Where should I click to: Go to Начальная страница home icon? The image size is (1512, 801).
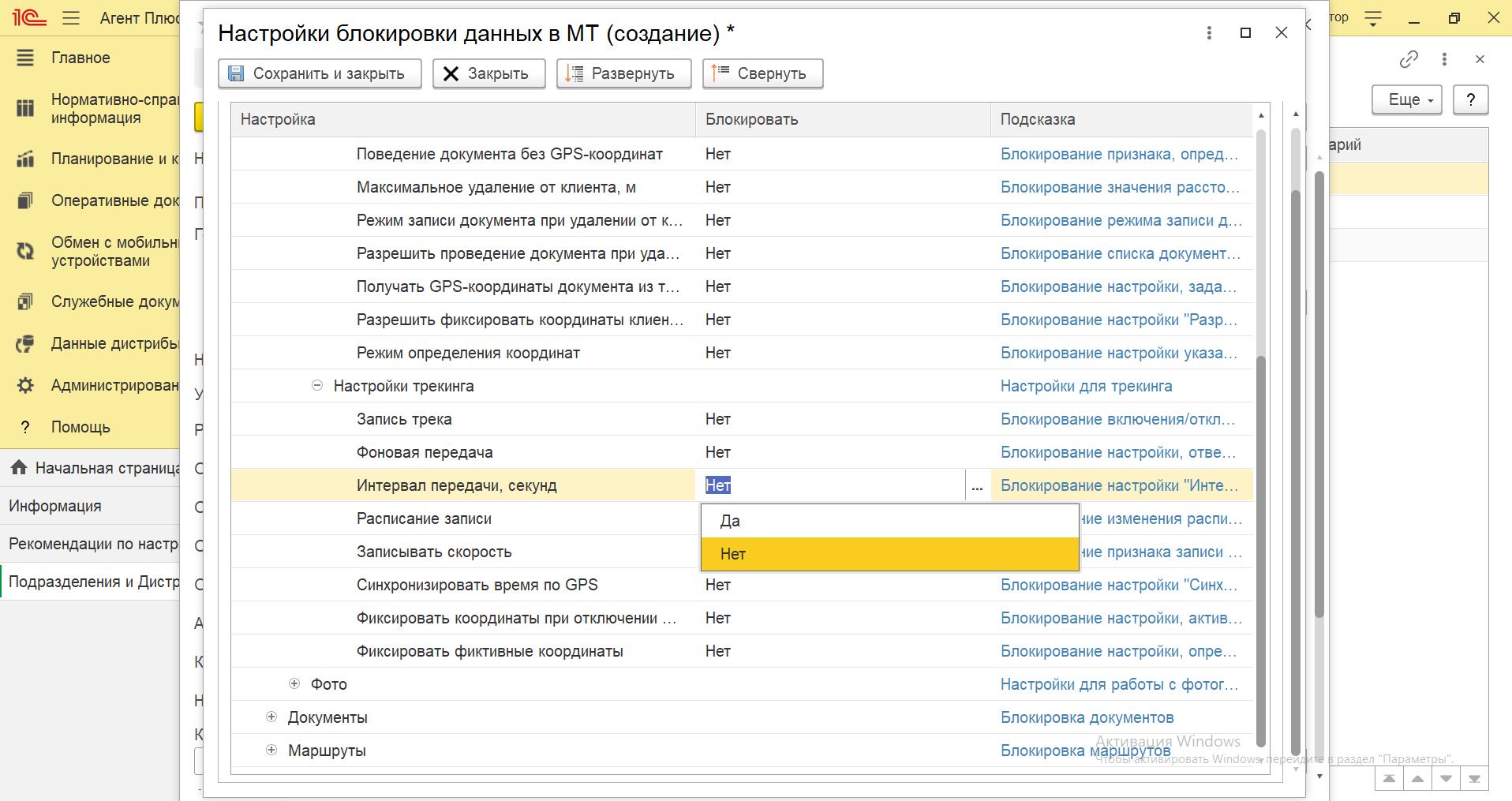click(x=19, y=467)
